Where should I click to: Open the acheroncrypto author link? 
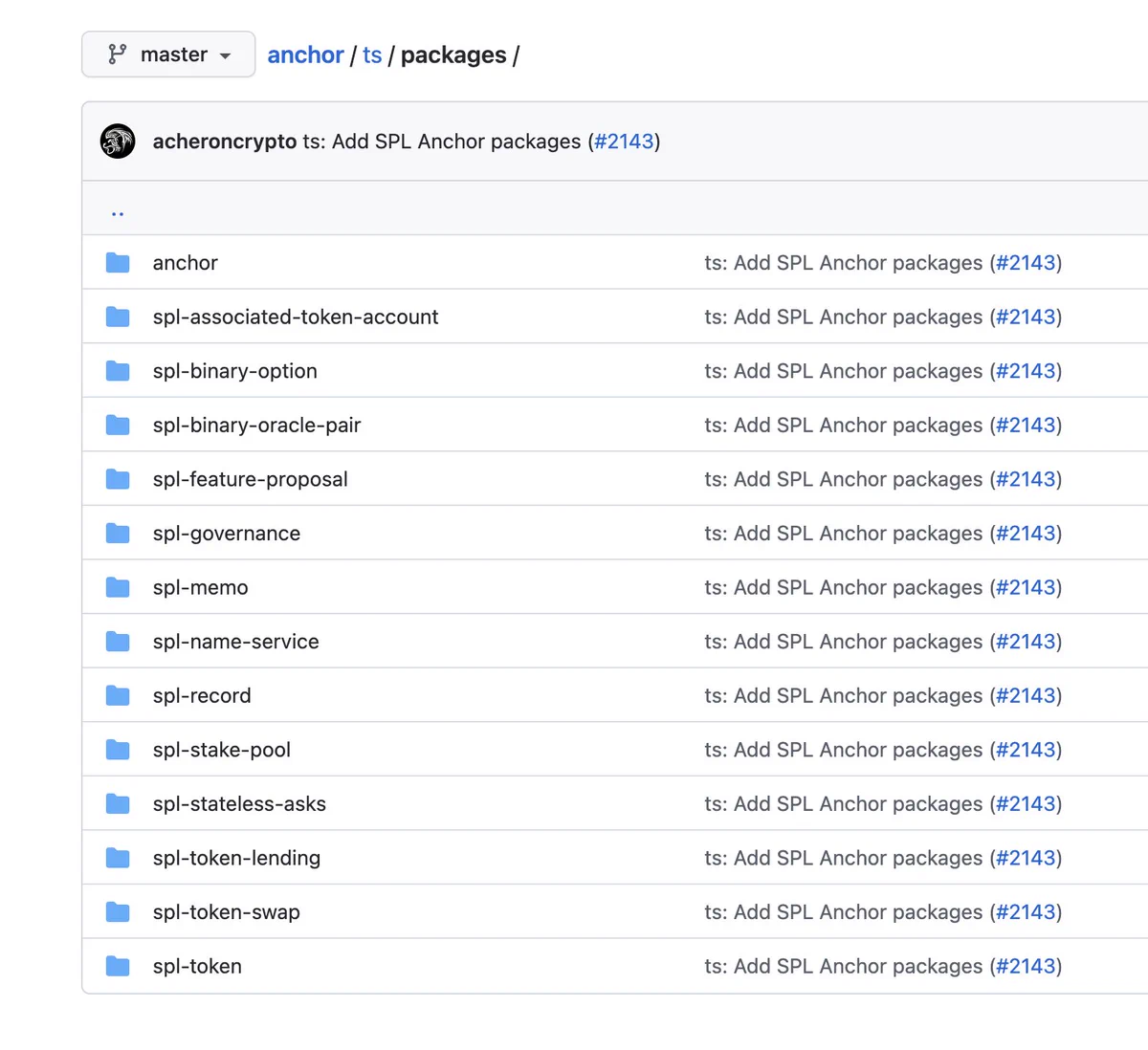225,142
